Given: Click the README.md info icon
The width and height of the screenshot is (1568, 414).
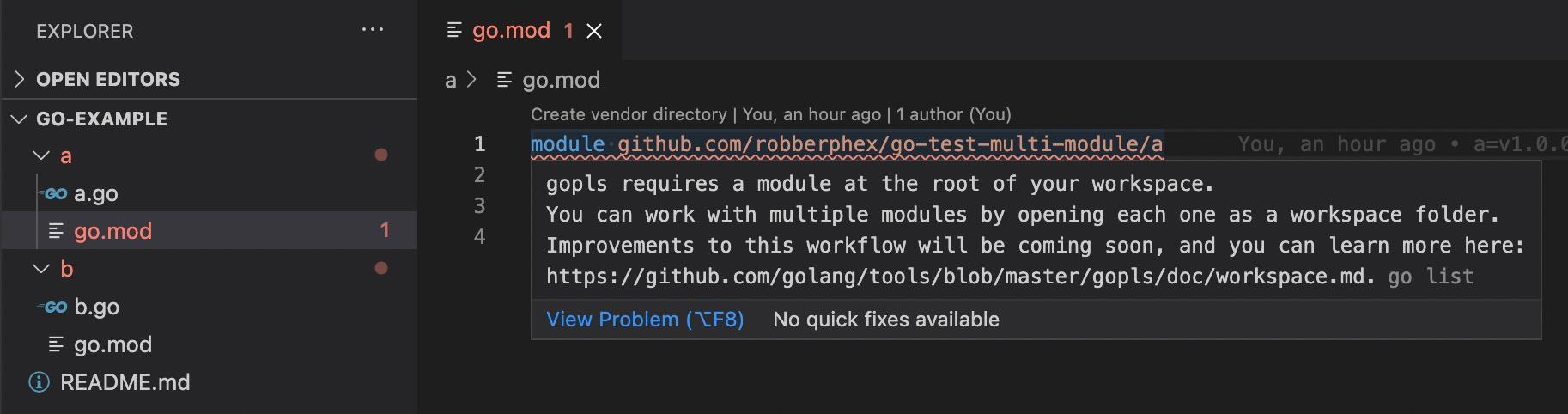Looking at the screenshot, I should pyautogui.click(x=40, y=382).
